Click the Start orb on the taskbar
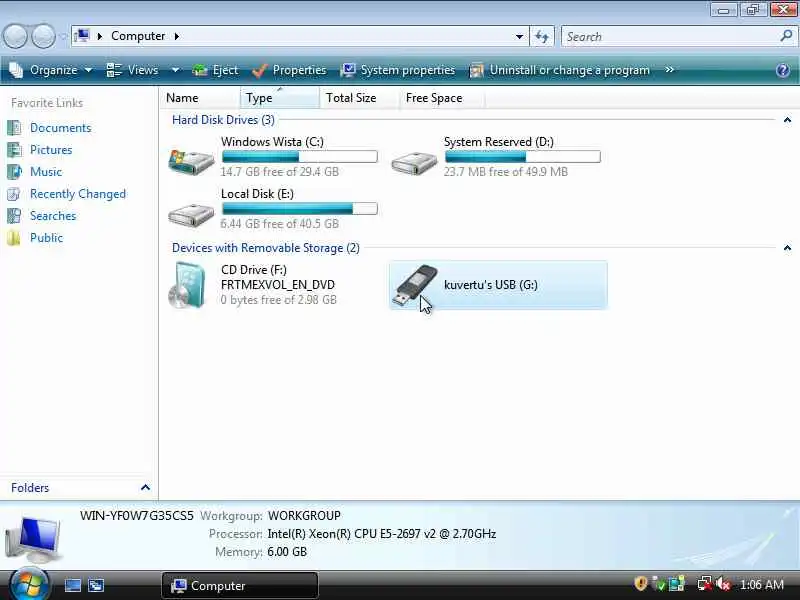Viewport: 800px width, 600px height. coord(29,584)
